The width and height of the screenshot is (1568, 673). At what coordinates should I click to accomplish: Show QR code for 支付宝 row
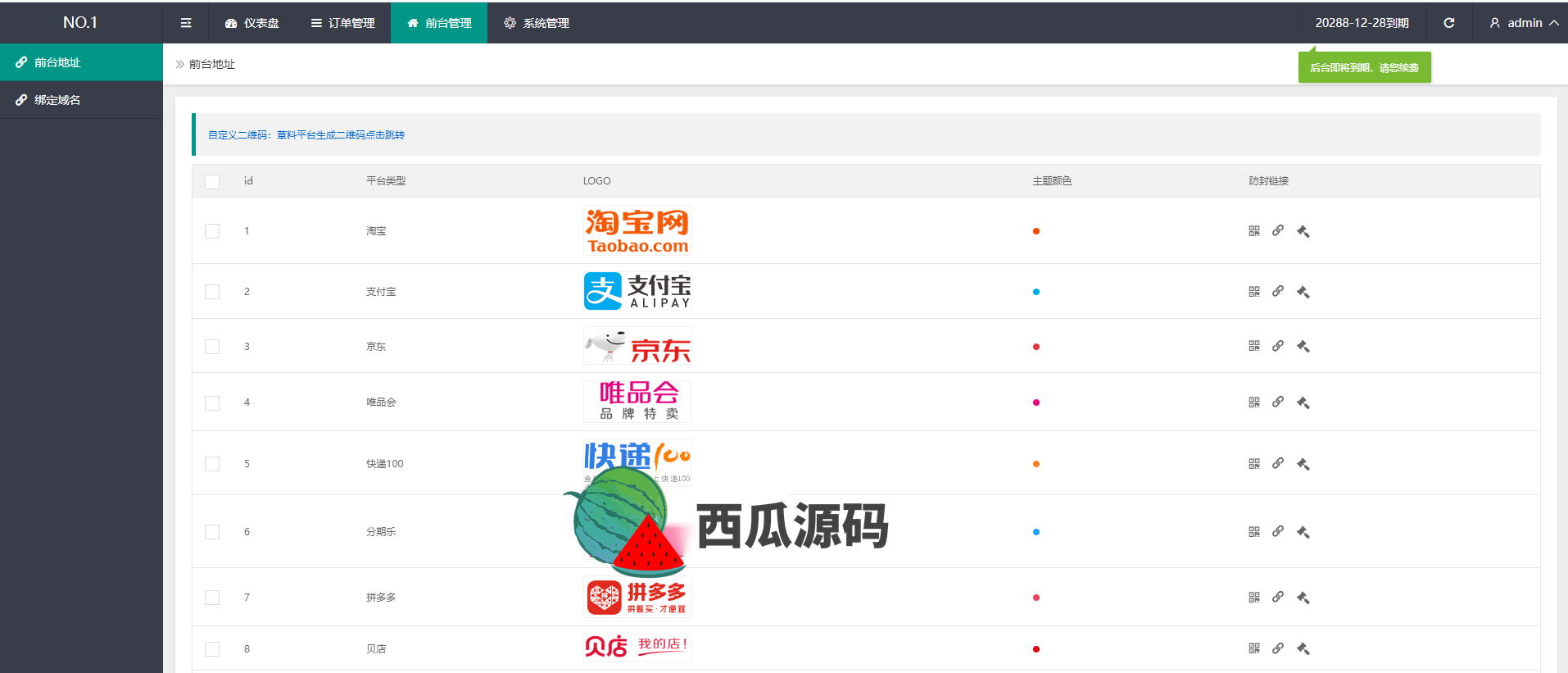click(1254, 292)
